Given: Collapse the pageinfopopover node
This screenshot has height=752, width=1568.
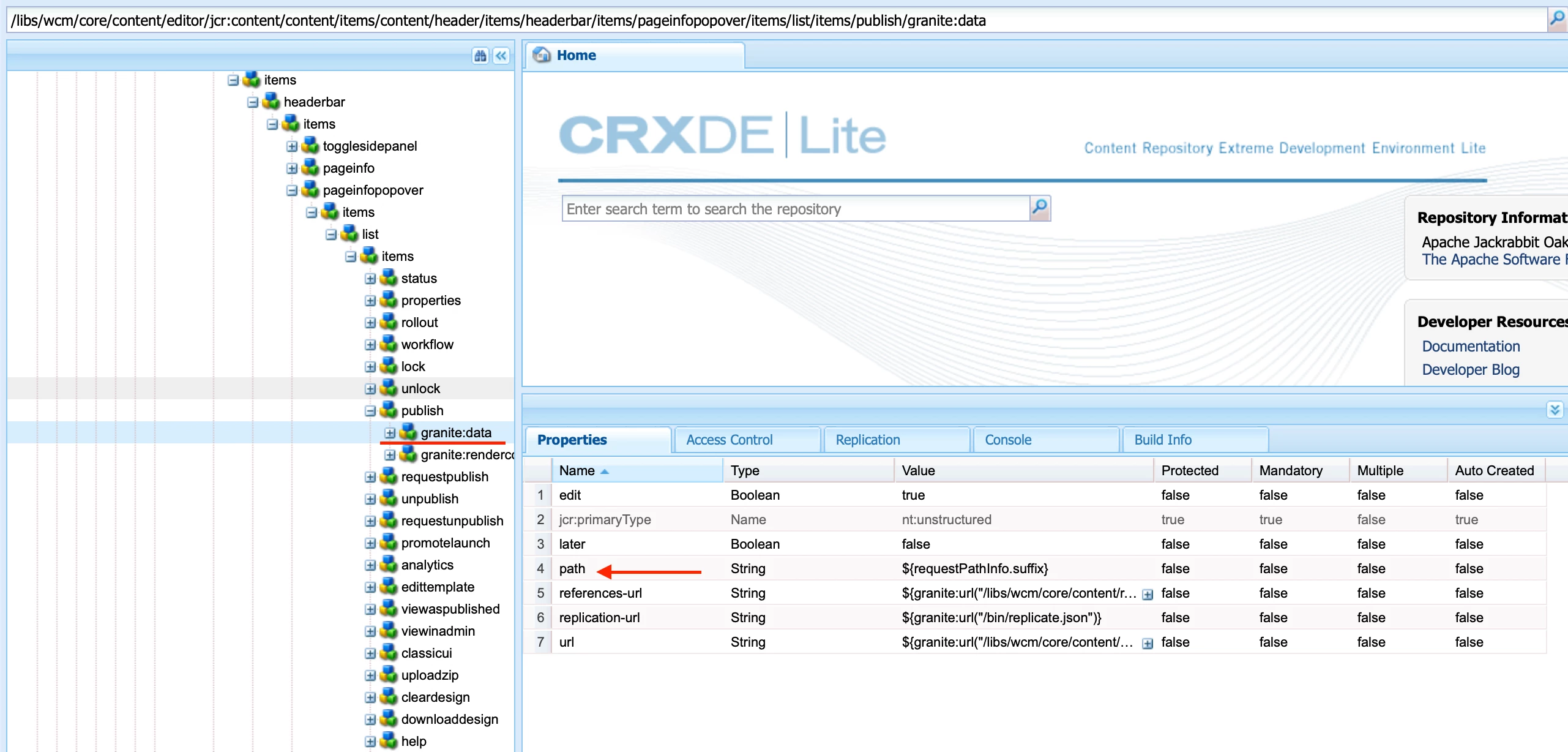Looking at the screenshot, I should click(292, 190).
